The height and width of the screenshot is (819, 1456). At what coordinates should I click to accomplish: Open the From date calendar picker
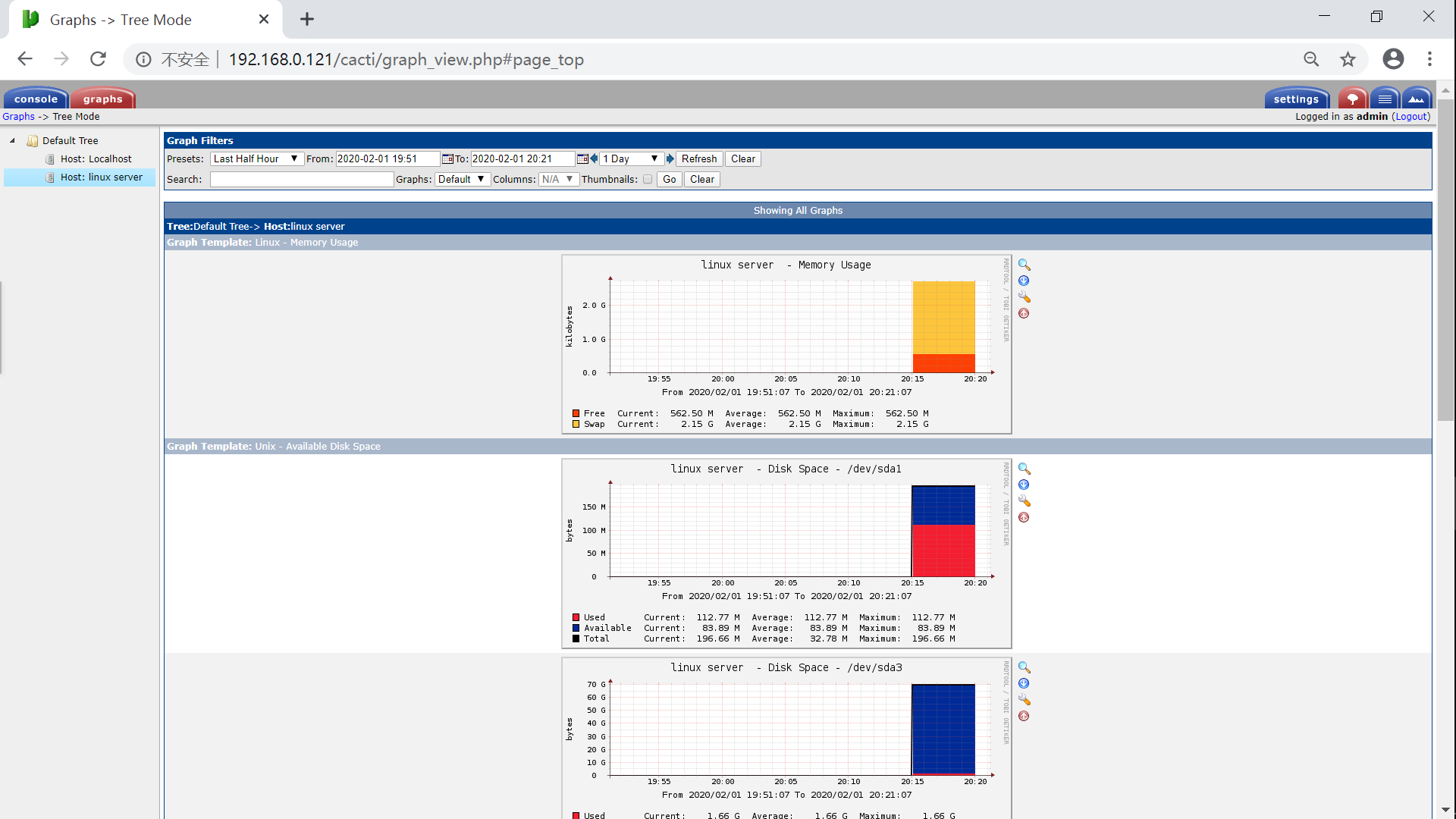coord(447,158)
